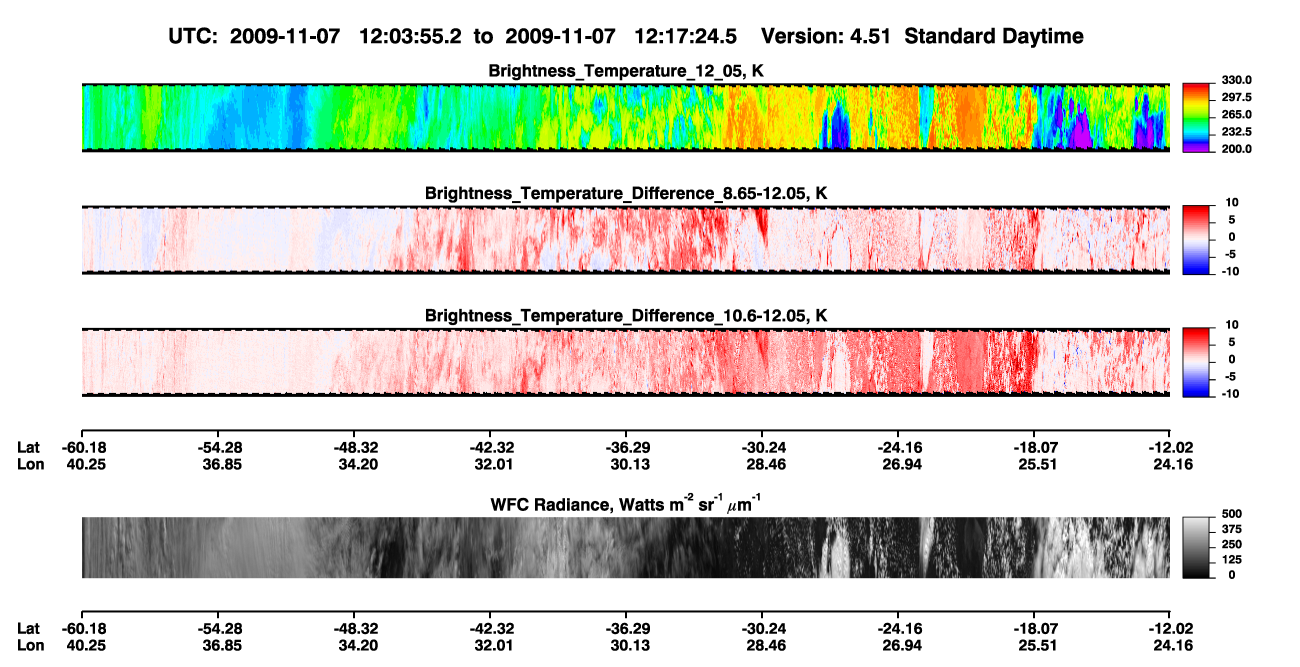Click longitude 24.16 on the upper axis
Screen dimensions: 1300x667
[1171, 464]
